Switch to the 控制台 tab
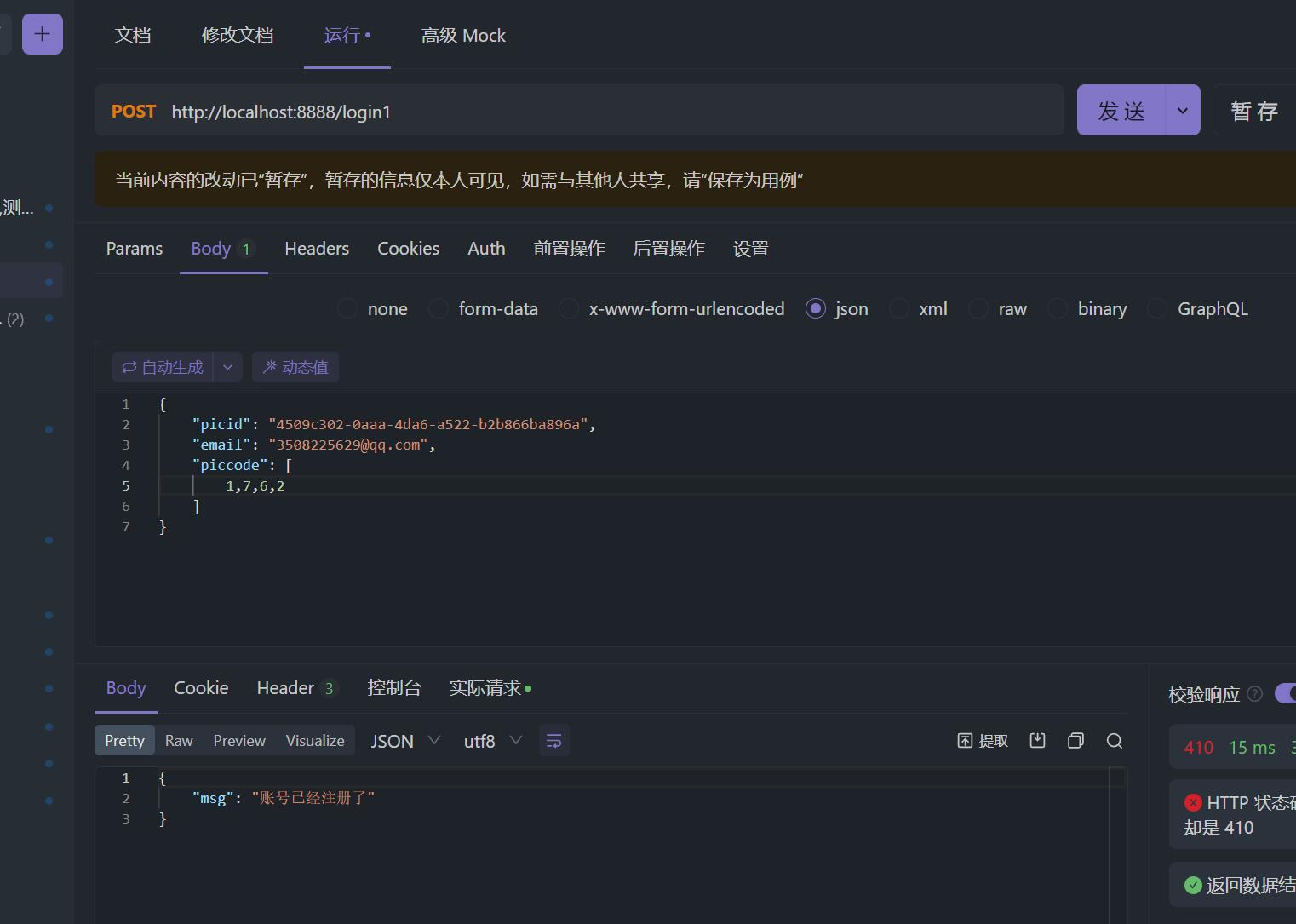The width and height of the screenshot is (1296, 924). (394, 688)
